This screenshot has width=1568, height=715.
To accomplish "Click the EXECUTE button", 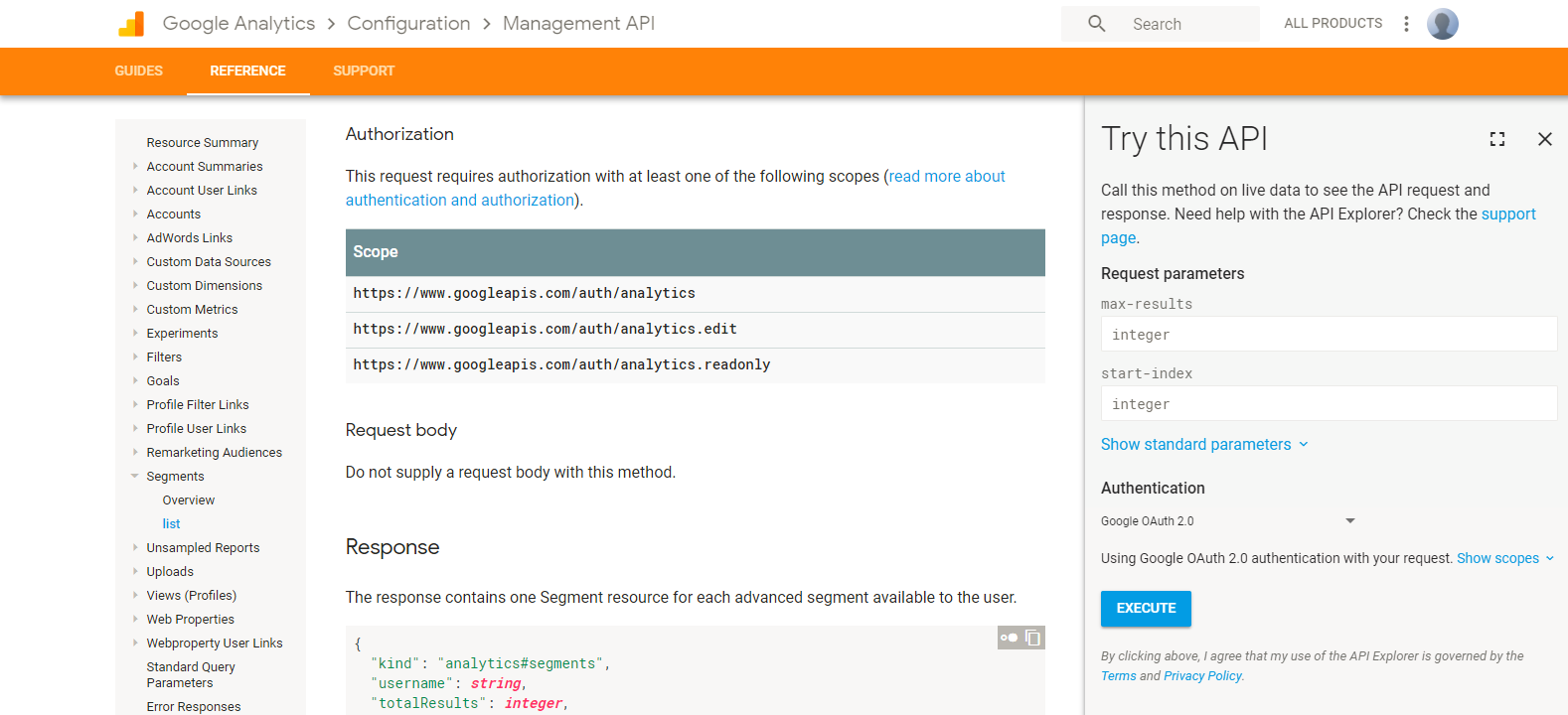I will coord(1146,609).
